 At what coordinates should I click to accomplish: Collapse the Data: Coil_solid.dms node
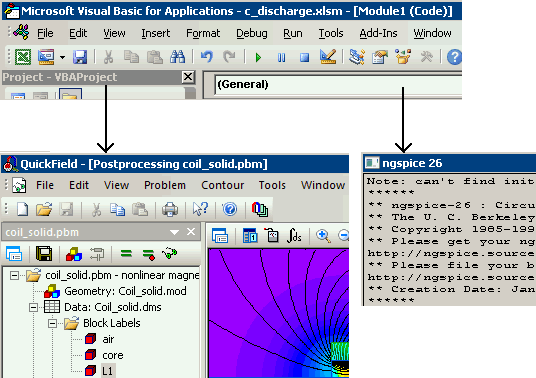[x=34, y=307]
